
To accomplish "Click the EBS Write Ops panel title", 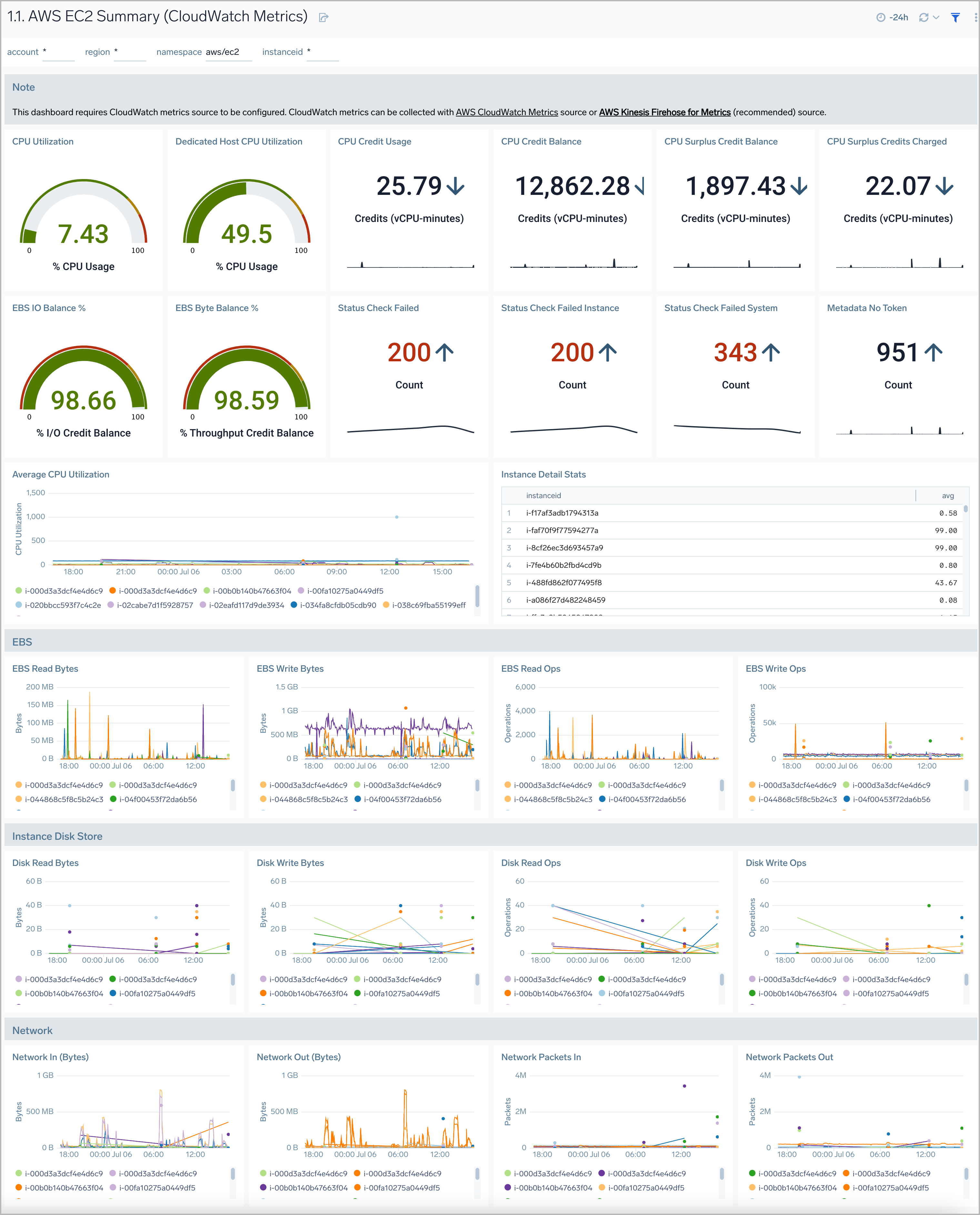I will 775,668.
